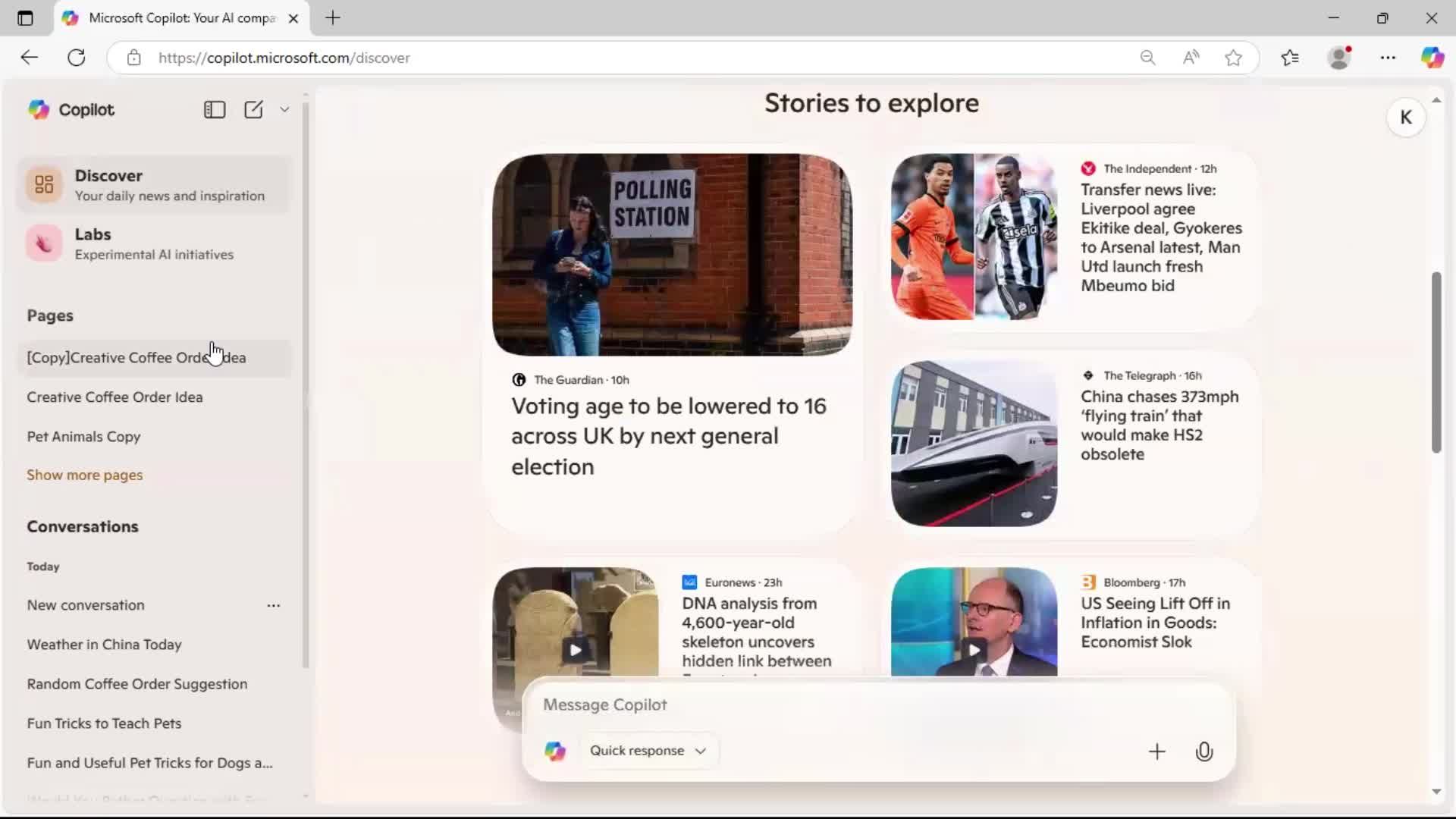Click the address bar URL
The image size is (1456, 819).
(284, 58)
